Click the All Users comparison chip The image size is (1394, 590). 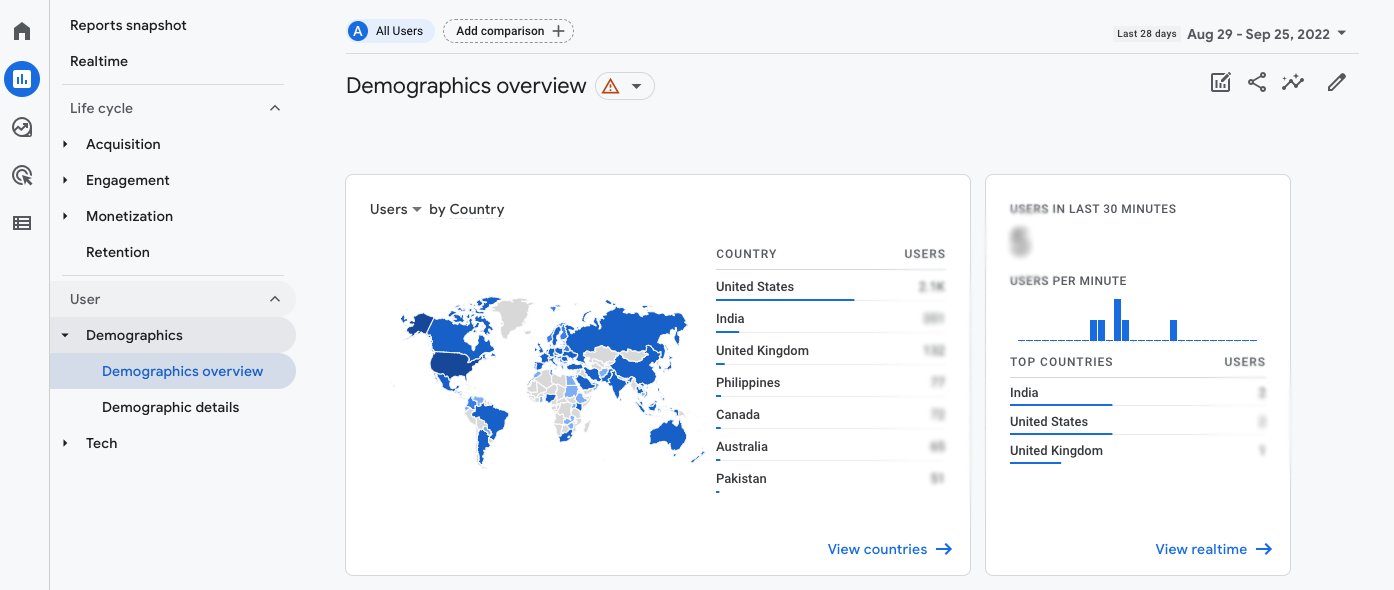(x=389, y=30)
